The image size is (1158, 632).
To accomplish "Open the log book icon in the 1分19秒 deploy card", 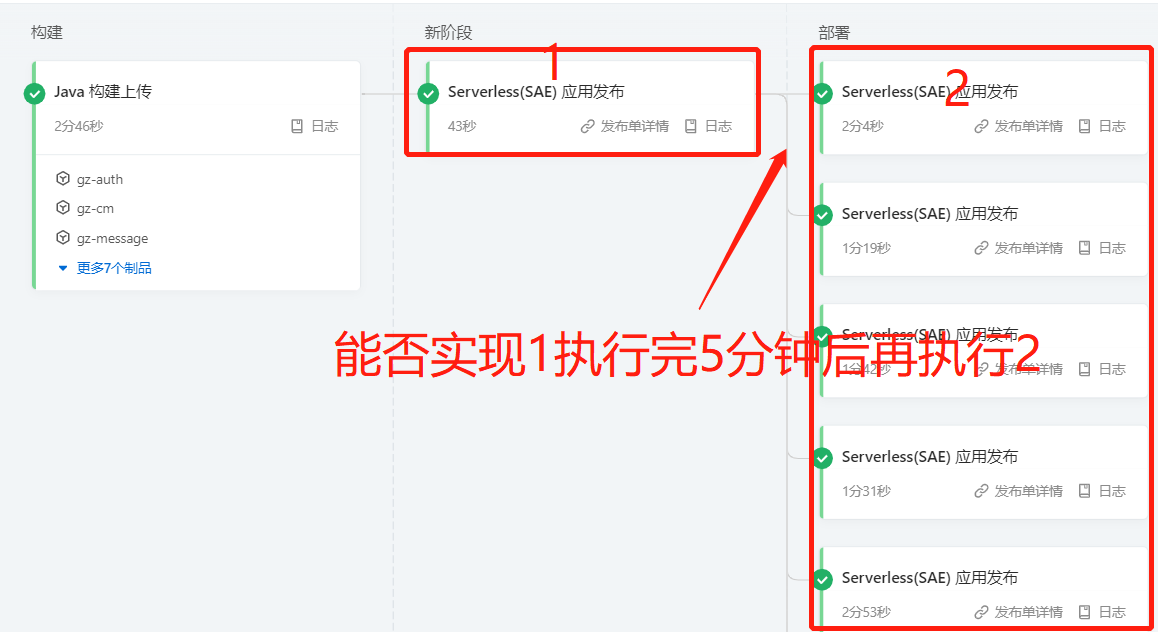I will click(1084, 248).
